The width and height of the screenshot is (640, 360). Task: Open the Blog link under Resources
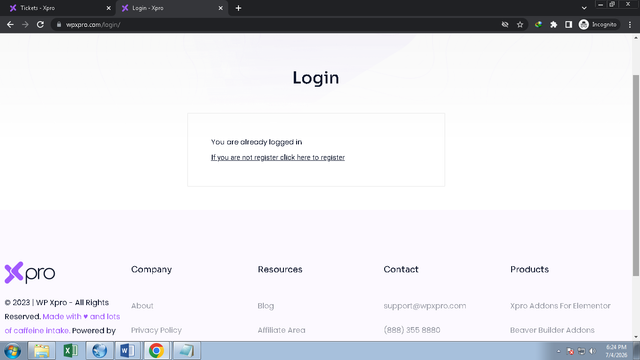coord(266,306)
